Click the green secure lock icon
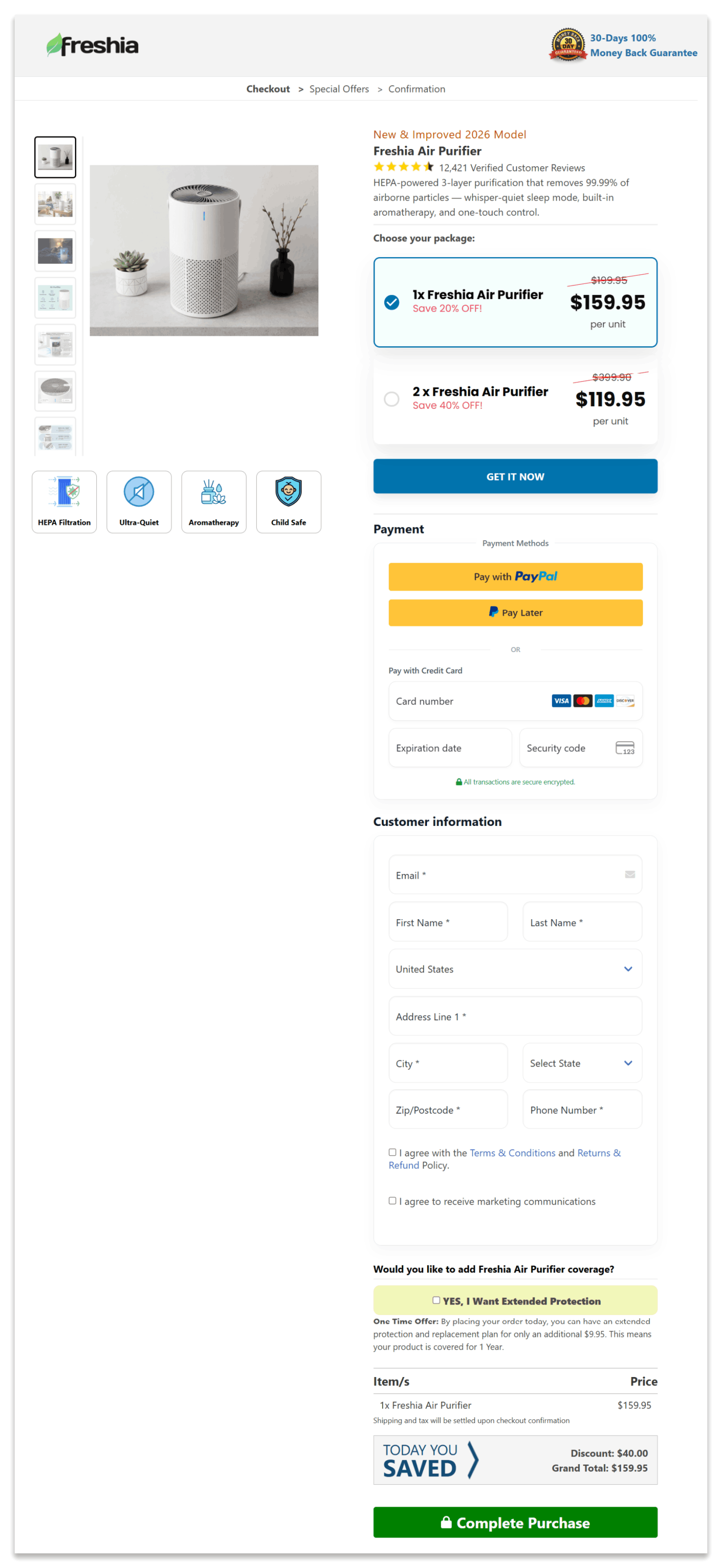Screen dimensions: 722x1568 pyautogui.click(x=459, y=782)
